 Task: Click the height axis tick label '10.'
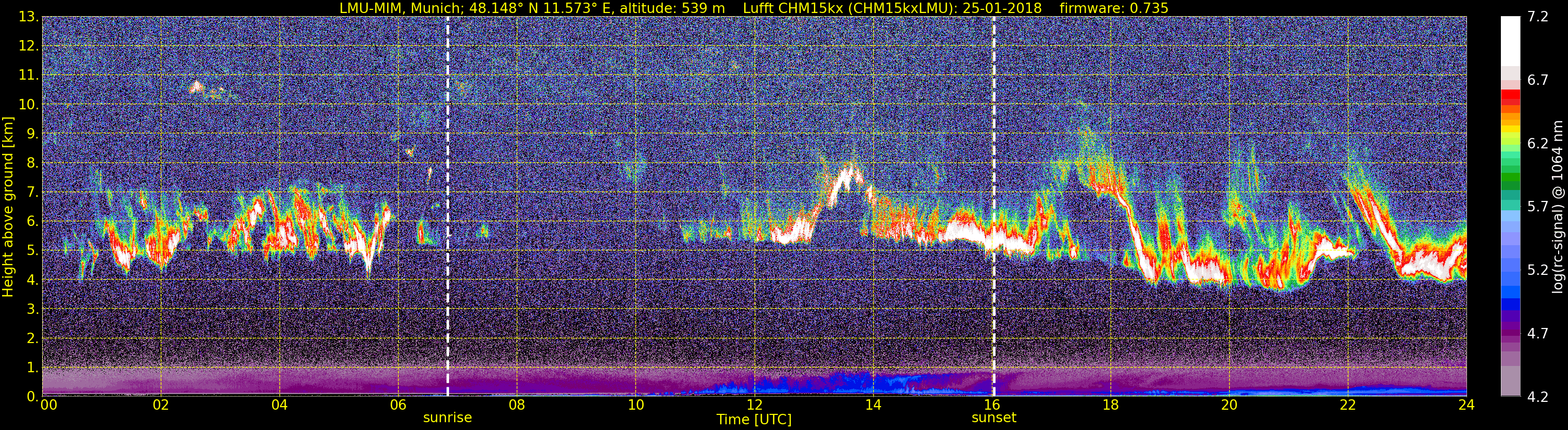pos(29,104)
